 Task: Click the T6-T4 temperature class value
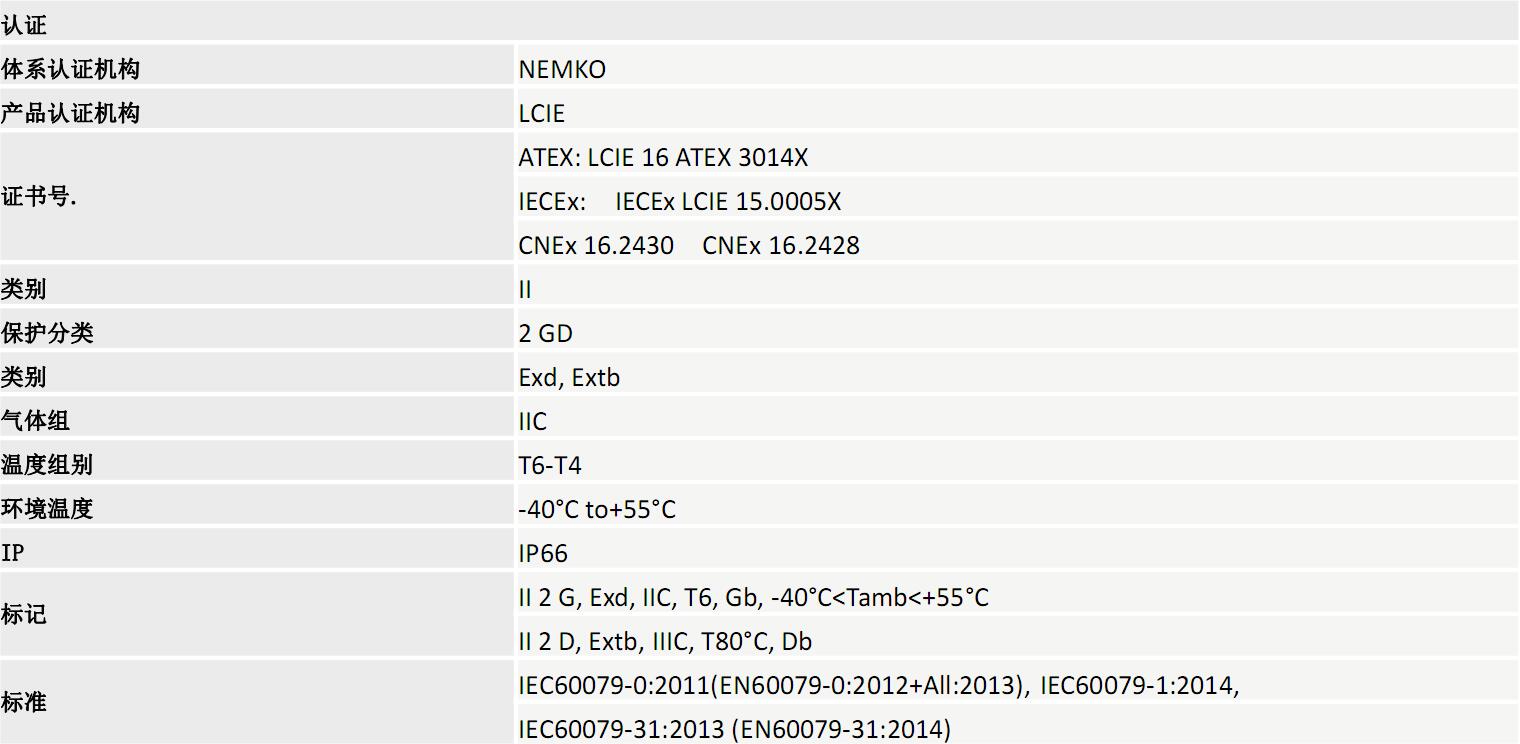coord(550,465)
